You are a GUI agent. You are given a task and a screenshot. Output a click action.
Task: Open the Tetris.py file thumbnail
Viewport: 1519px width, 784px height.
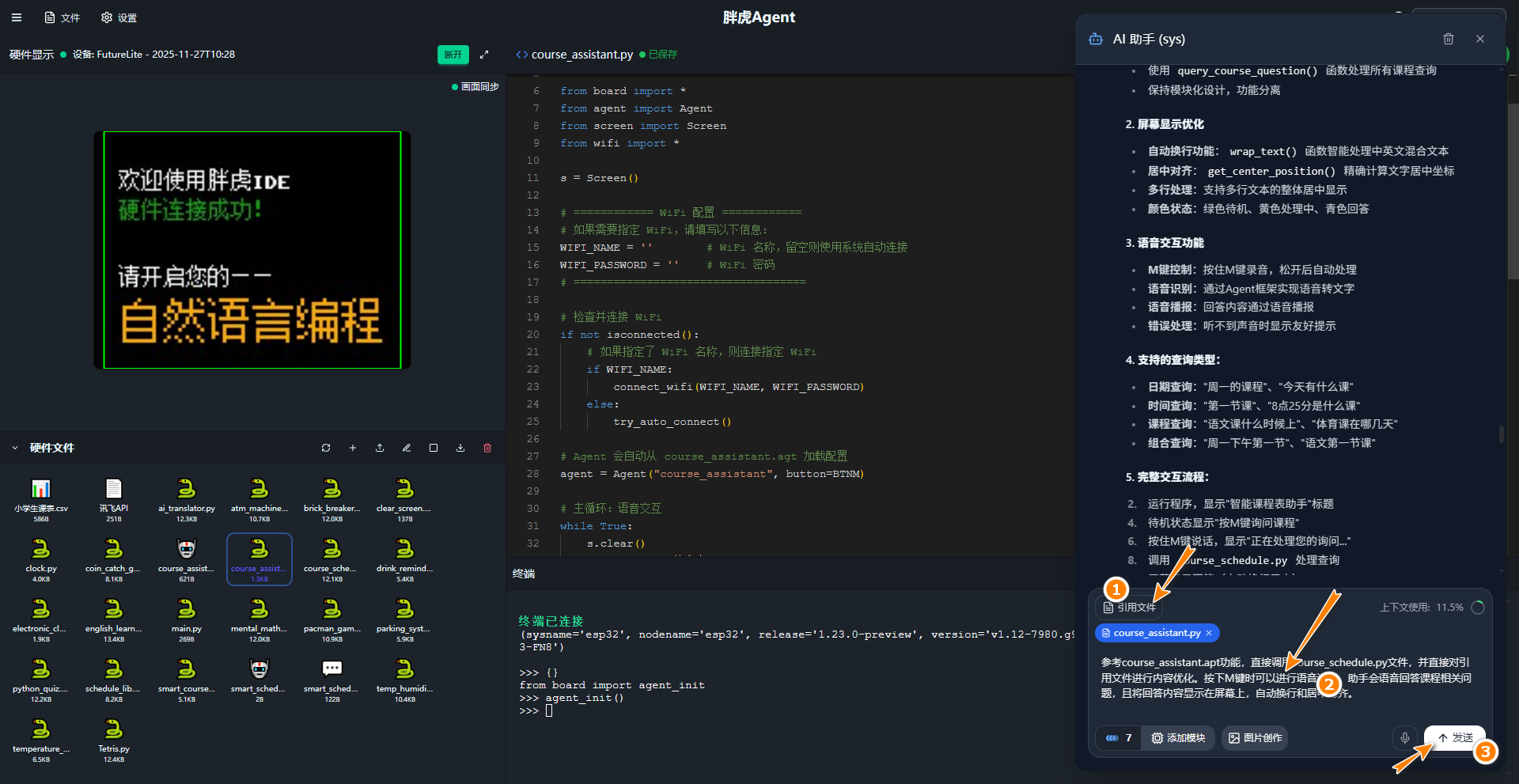[114, 735]
